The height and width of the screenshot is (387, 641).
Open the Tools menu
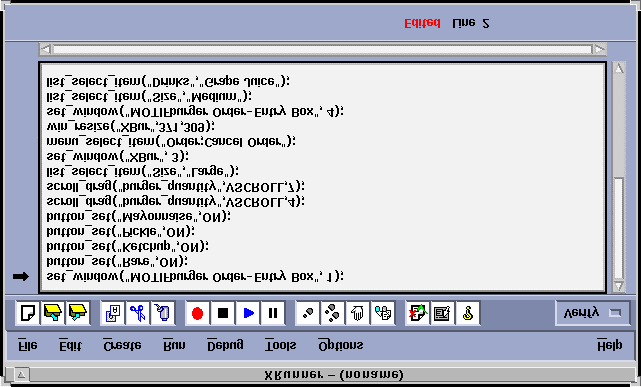(x=280, y=345)
